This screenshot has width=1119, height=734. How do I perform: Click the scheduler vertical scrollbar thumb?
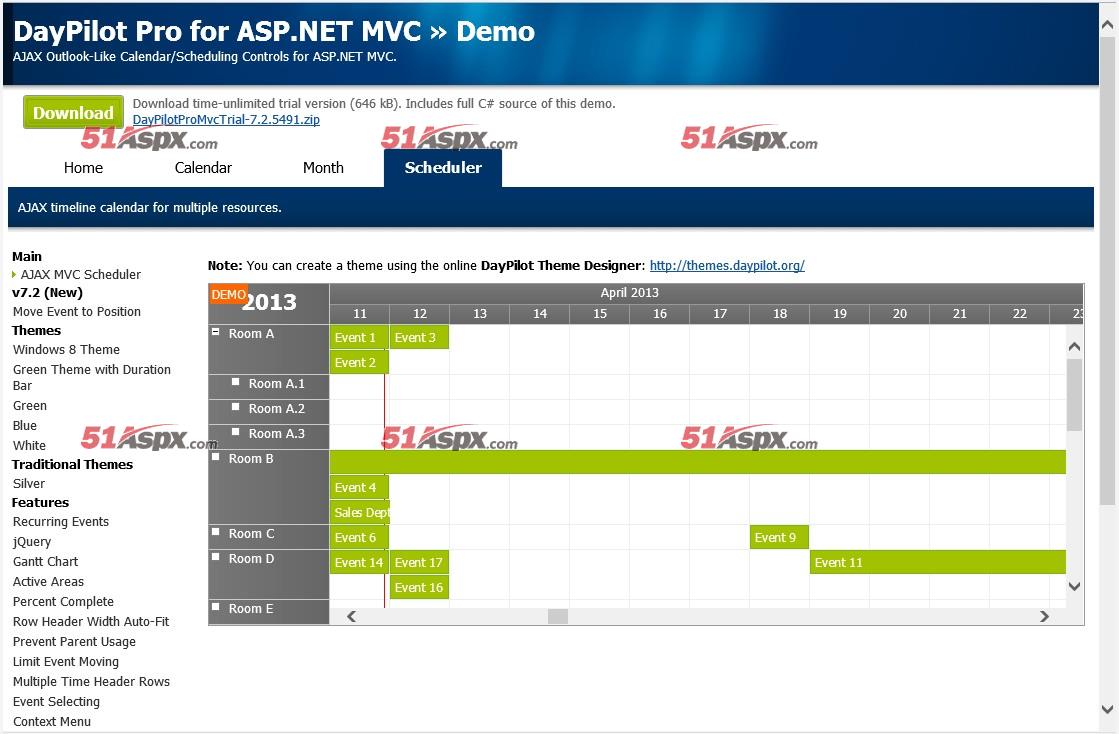tap(1075, 394)
